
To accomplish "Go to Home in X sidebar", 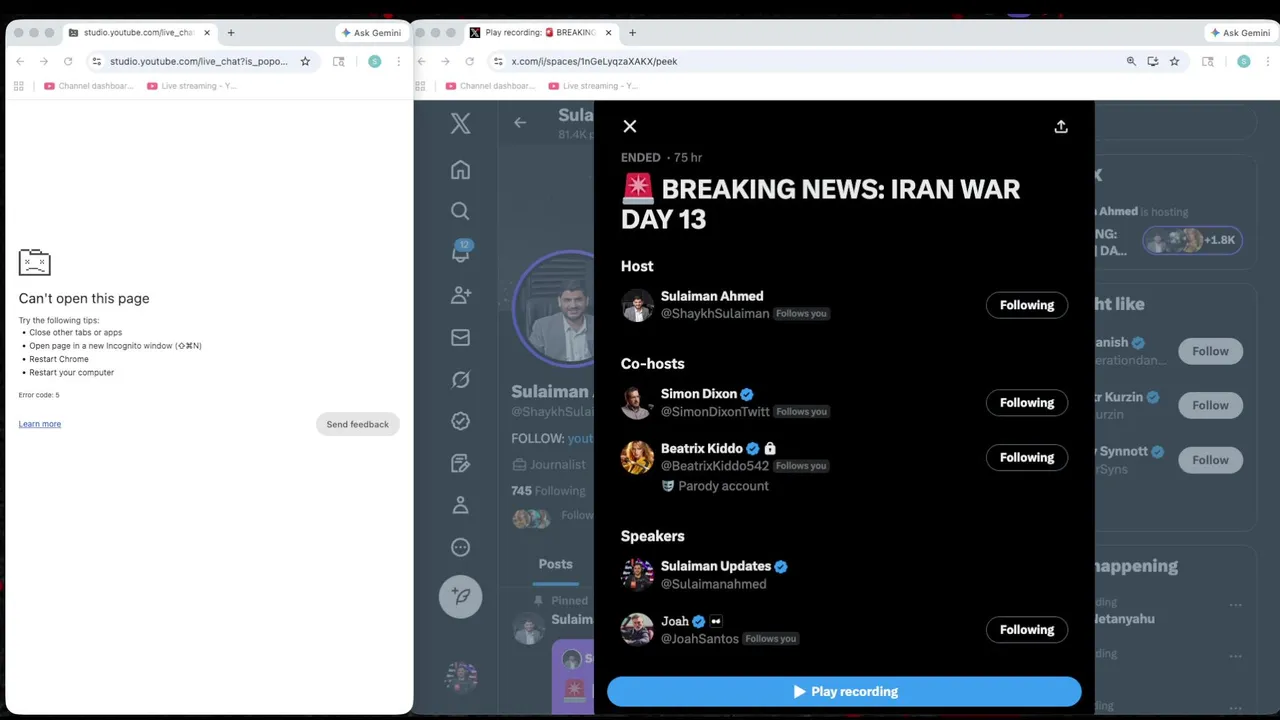I will (x=460, y=170).
